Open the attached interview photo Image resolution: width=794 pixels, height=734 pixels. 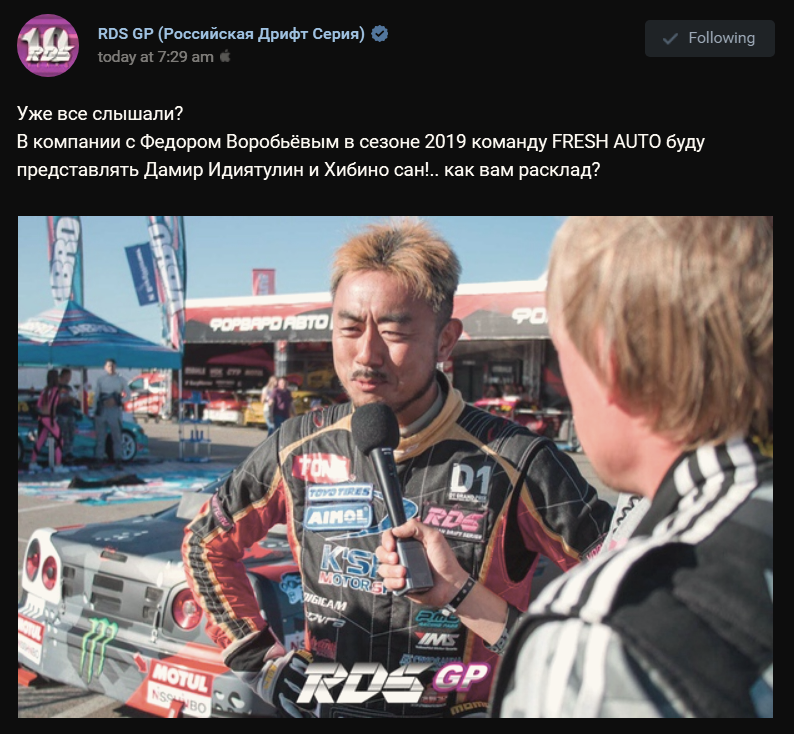click(395, 467)
